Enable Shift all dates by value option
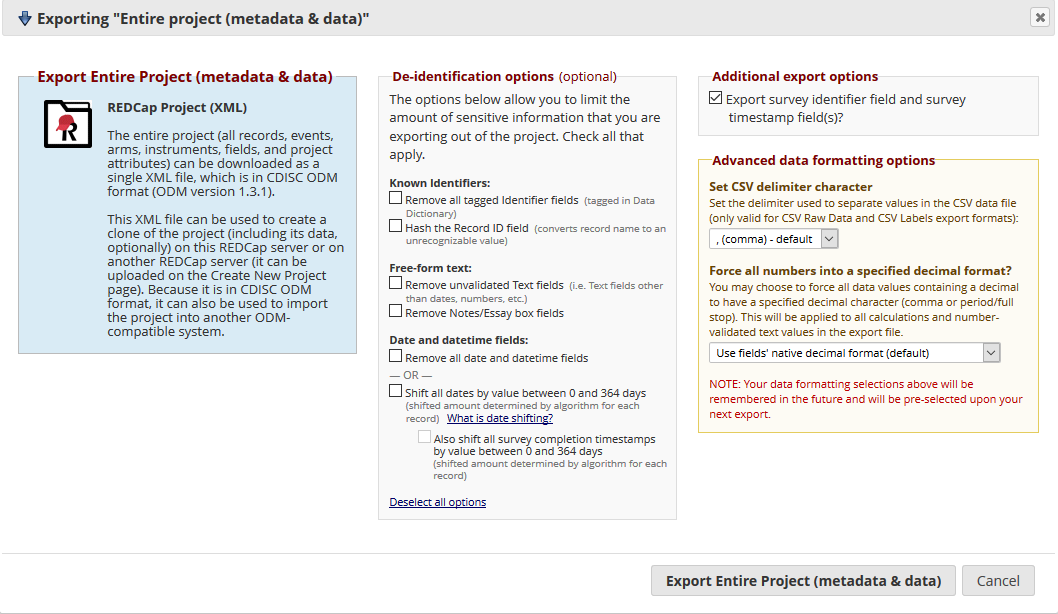 coord(395,391)
